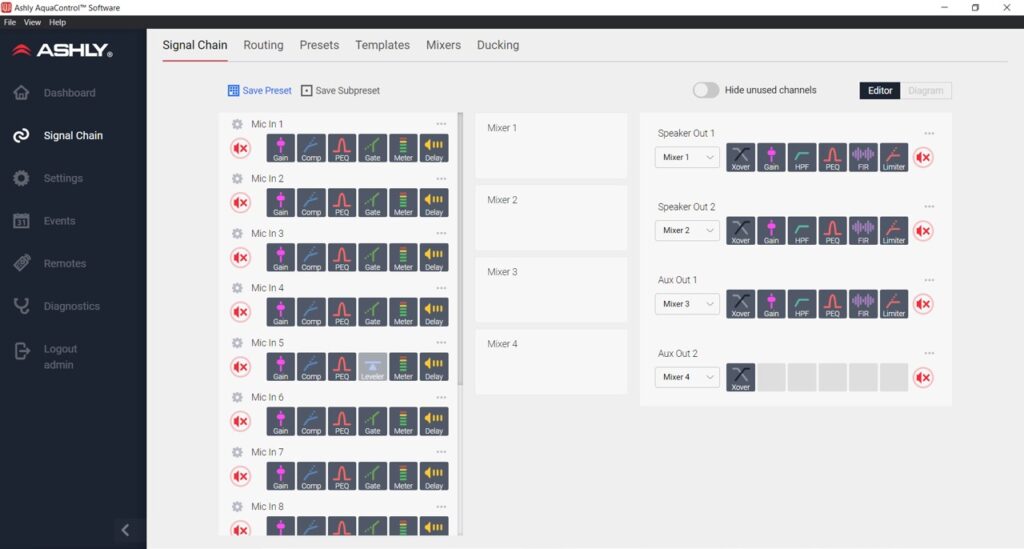
Task: Open the Xover block on Speaker Out 1
Action: click(x=741, y=157)
